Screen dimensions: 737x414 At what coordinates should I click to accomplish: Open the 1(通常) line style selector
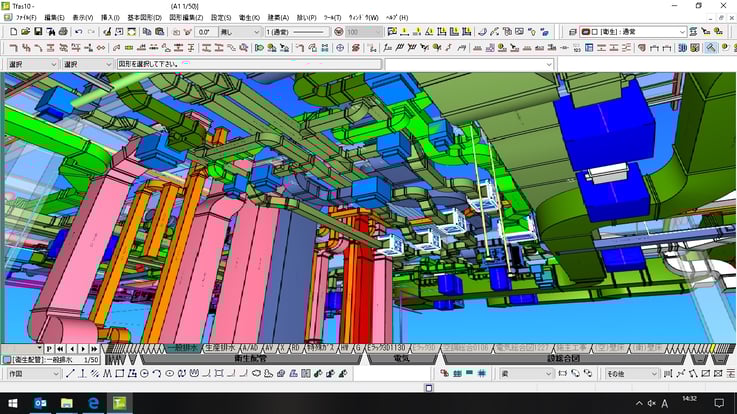[x=298, y=32]
